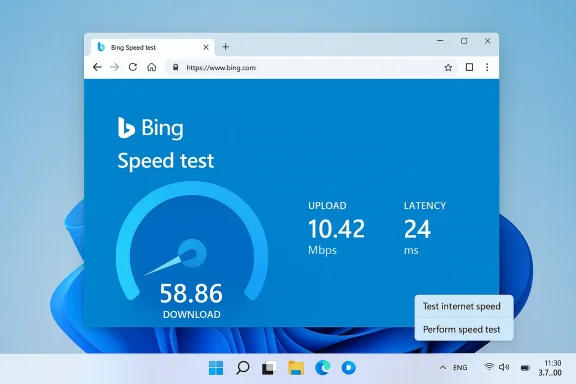
Task: Open the browser three-dot menu
Action: click(x=487, y=67)
